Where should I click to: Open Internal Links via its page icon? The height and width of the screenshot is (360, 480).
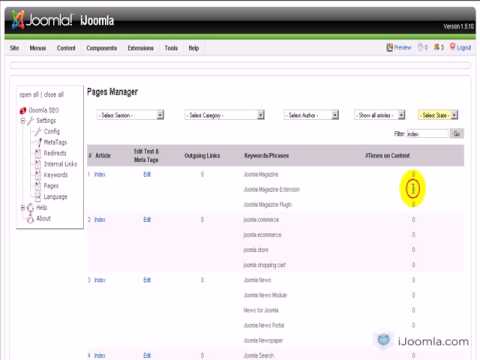click(38, 164)
